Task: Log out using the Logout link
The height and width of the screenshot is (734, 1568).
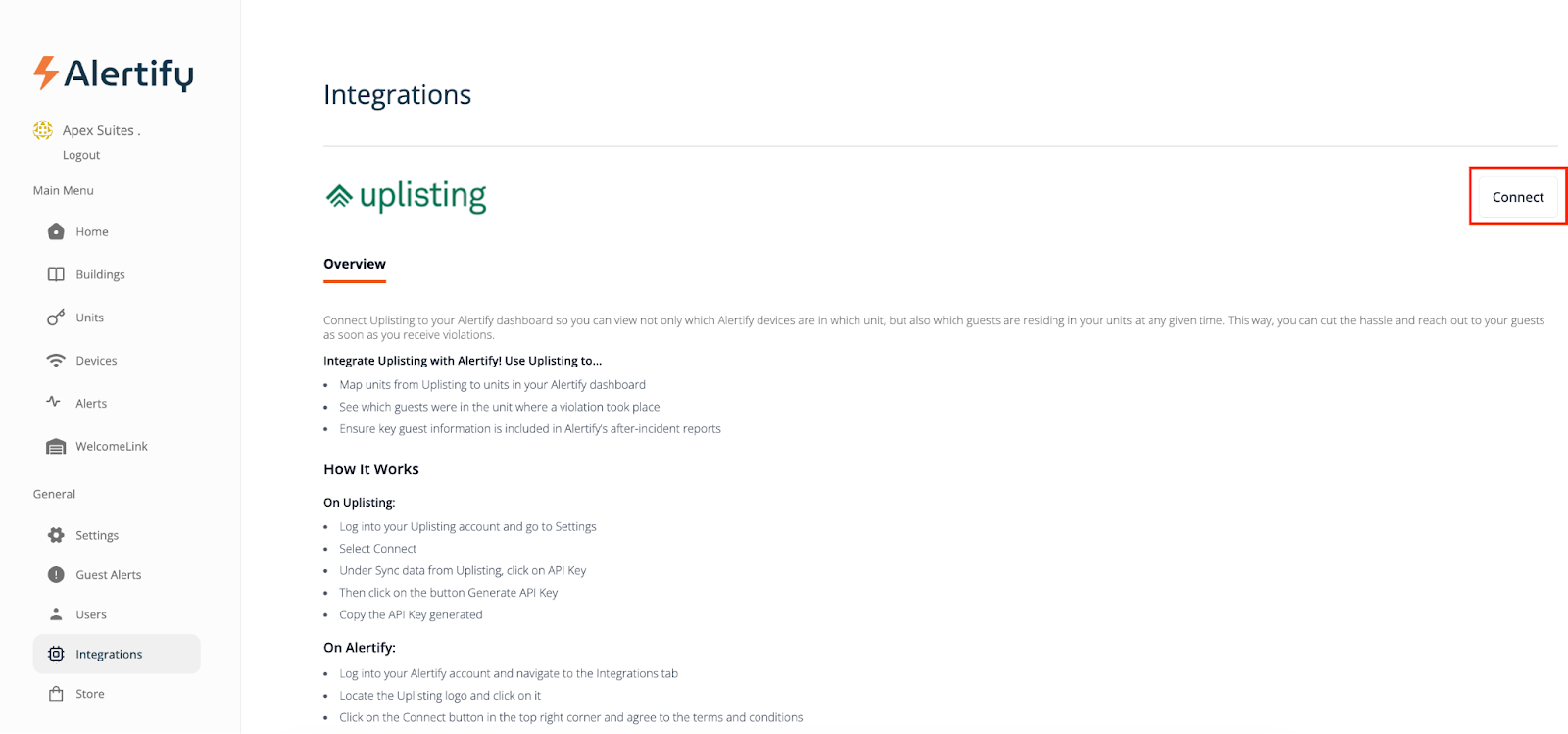Action: tap(81, 155)
